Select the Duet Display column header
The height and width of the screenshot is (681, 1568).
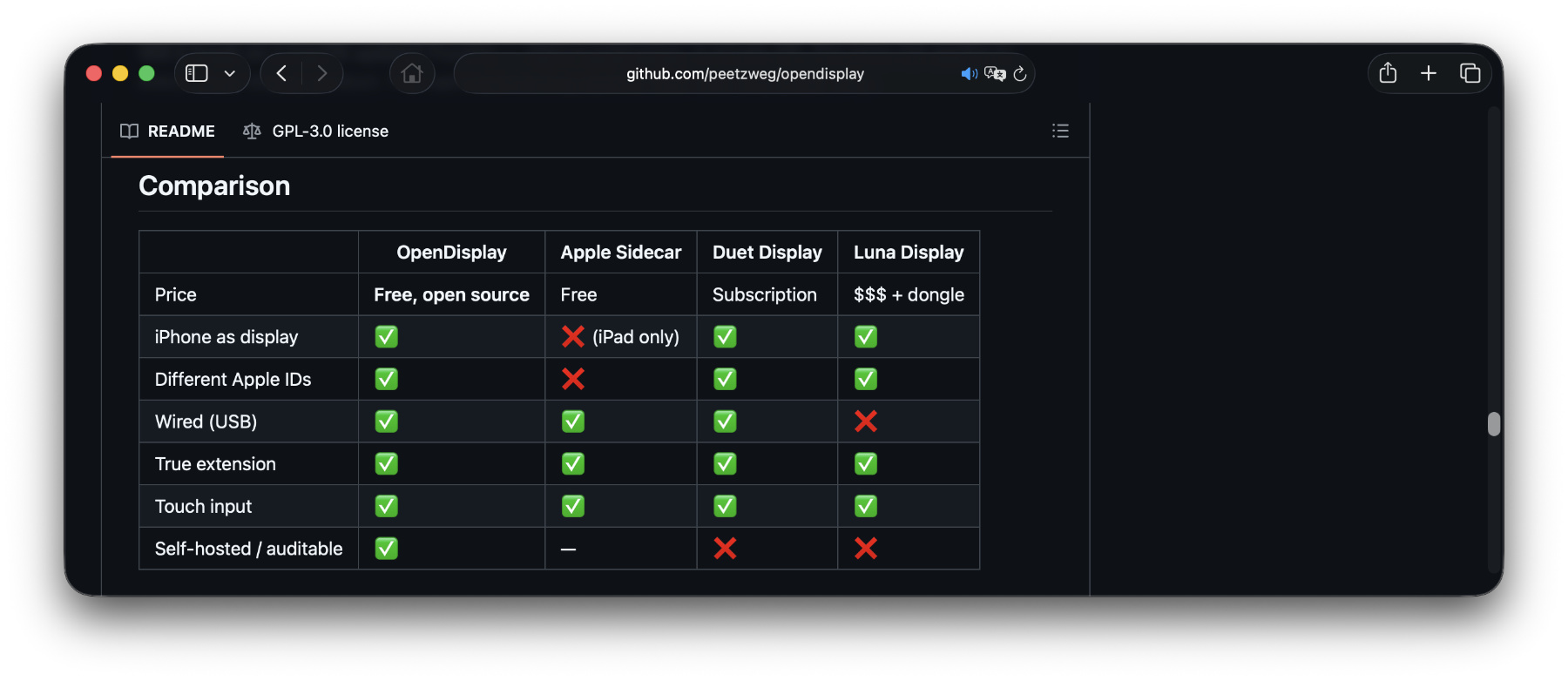(767, 253)
